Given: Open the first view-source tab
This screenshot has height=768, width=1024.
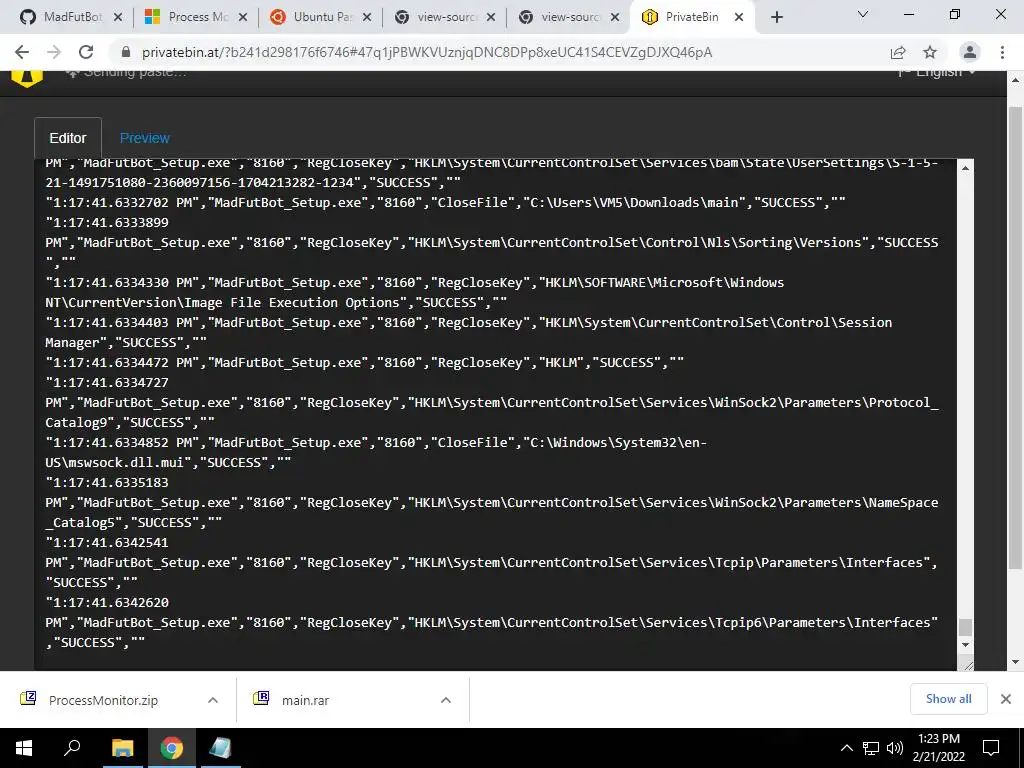Looking at the screenshot, I should click(x=438, y=17).
